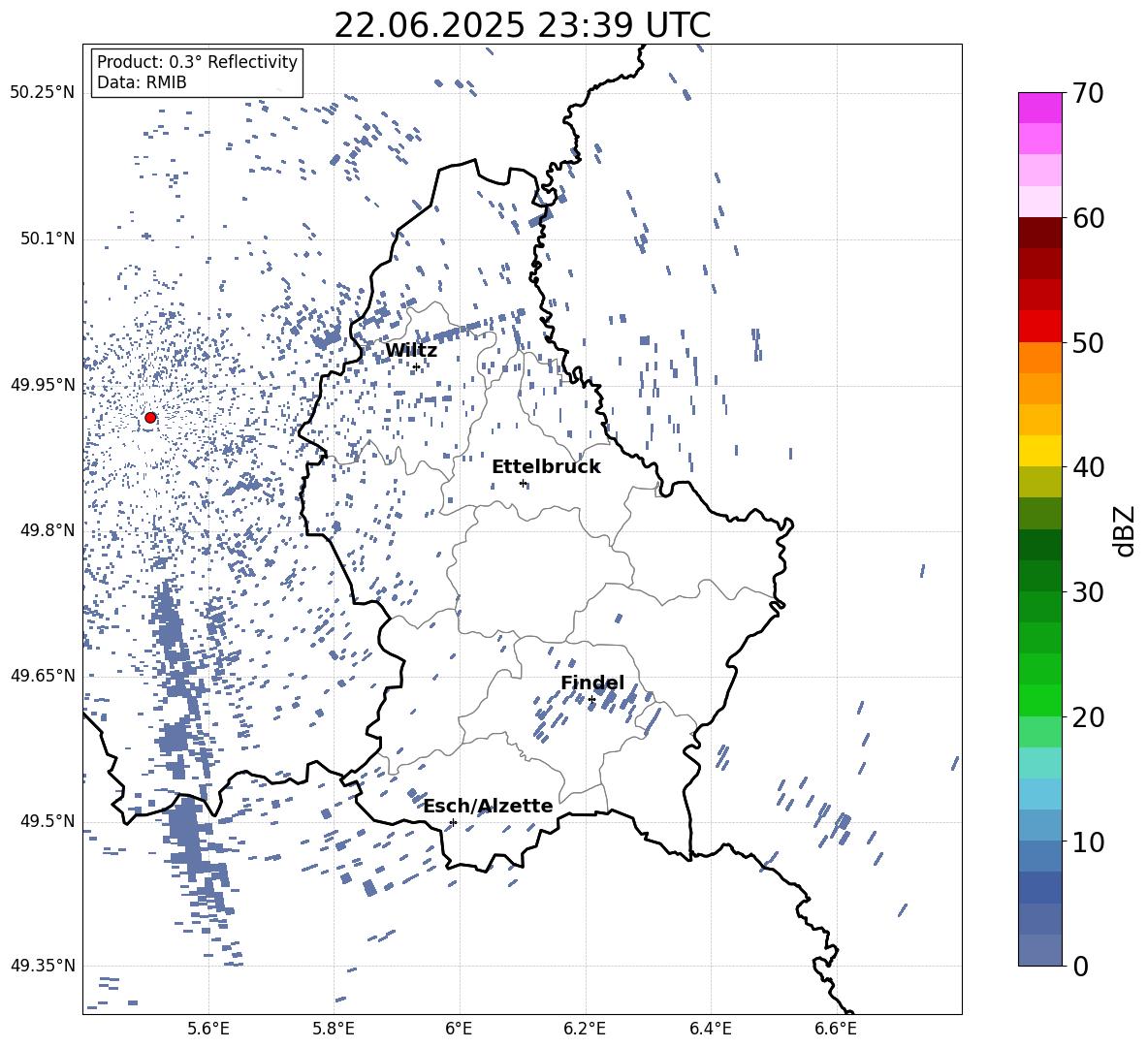Viewport: 1148px width, 1048px height.
Task: Click the 49.95°N latitude label
Action: pyautogui.click(x=43, y=385)
